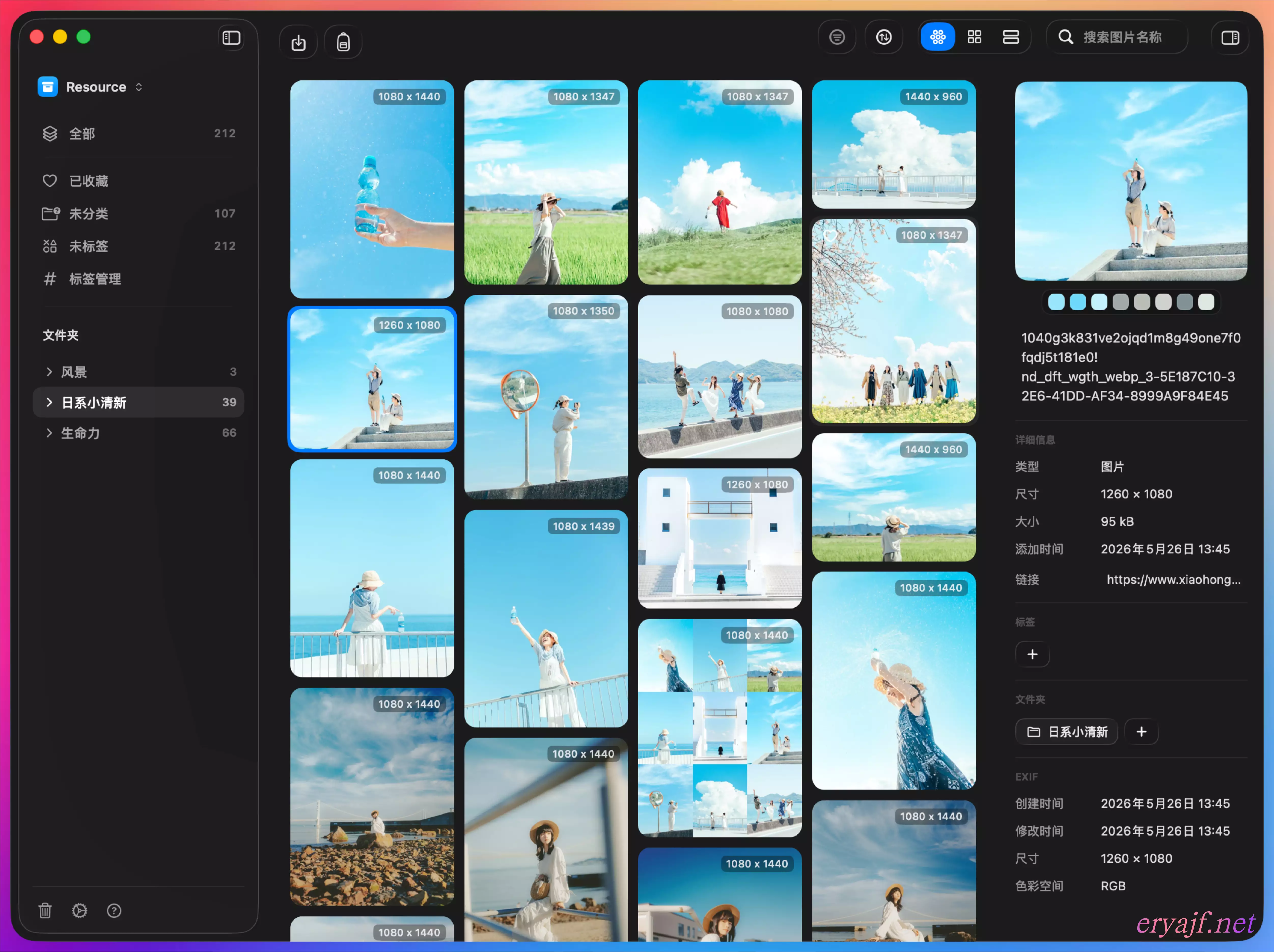Open settings gear in sidebar footer
Screen dimensions: 1274x952
(x=79, y=911)
